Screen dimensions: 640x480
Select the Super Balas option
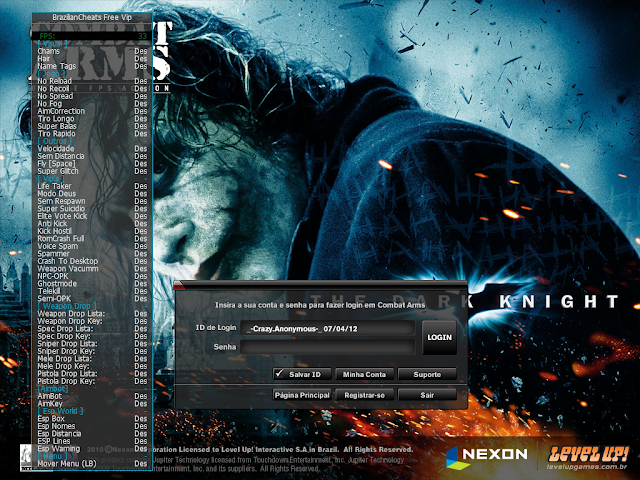[92, 126]
